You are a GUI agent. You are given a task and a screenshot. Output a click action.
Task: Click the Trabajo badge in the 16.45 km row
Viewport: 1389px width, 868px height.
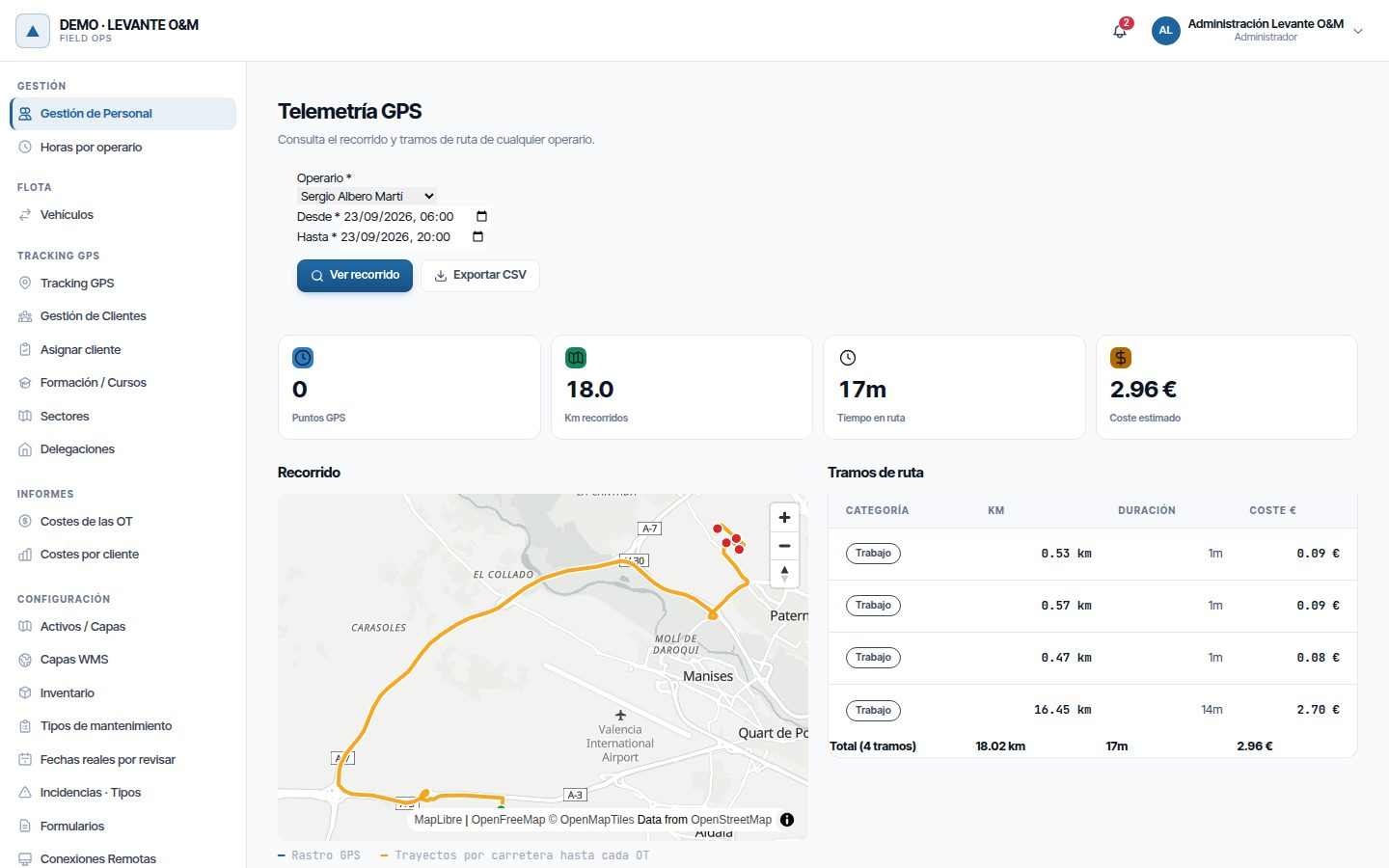click(873, 711)
